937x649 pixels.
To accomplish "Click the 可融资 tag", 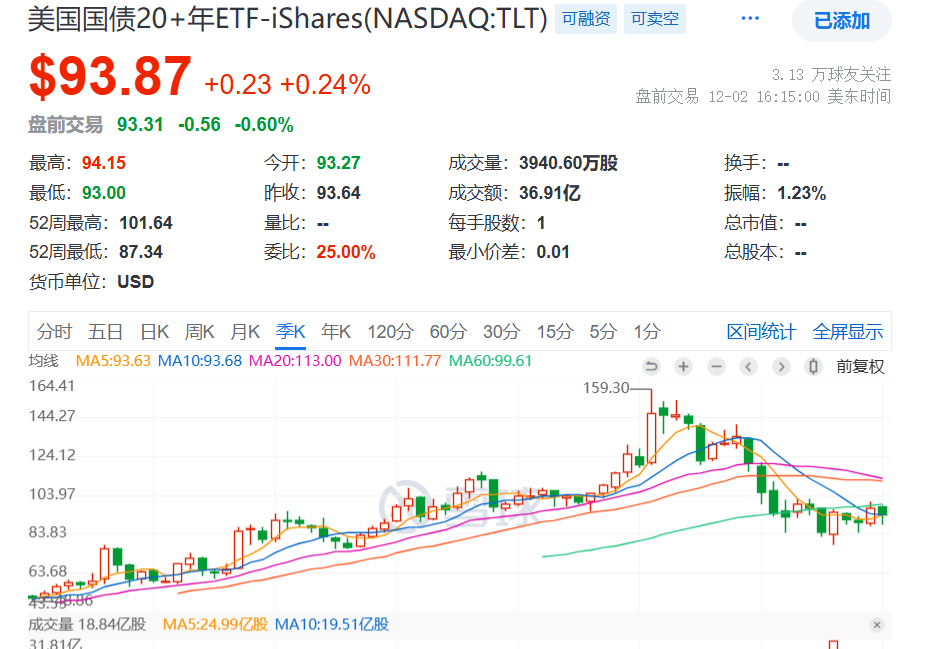I will point(586,19).
